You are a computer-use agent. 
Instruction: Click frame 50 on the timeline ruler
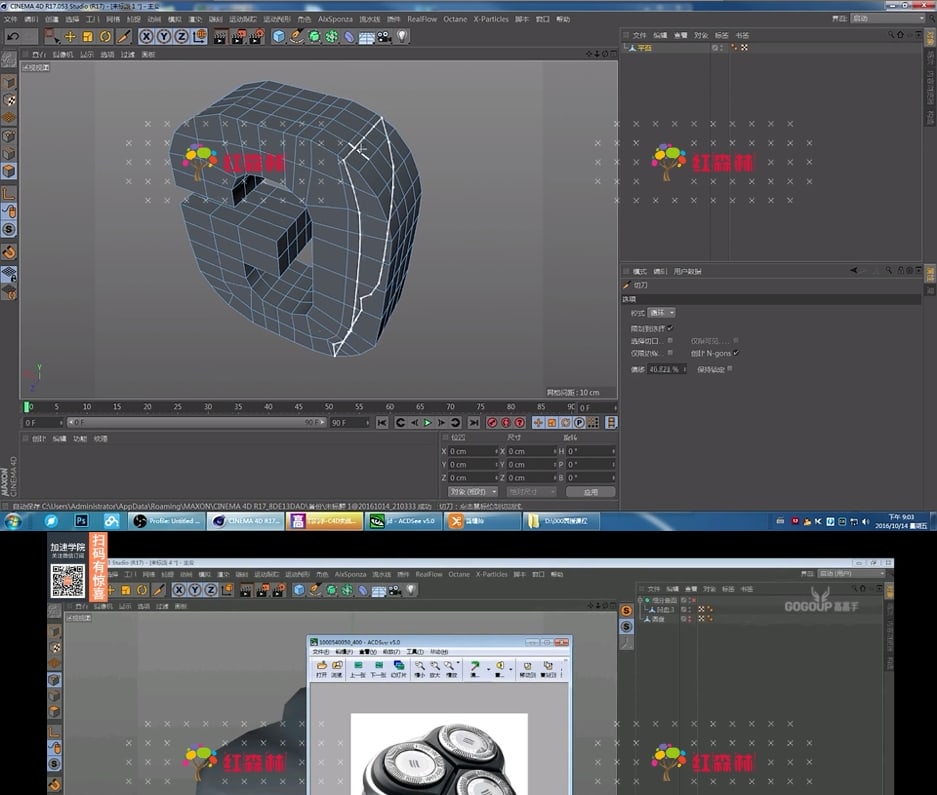[x=329, y=407]
